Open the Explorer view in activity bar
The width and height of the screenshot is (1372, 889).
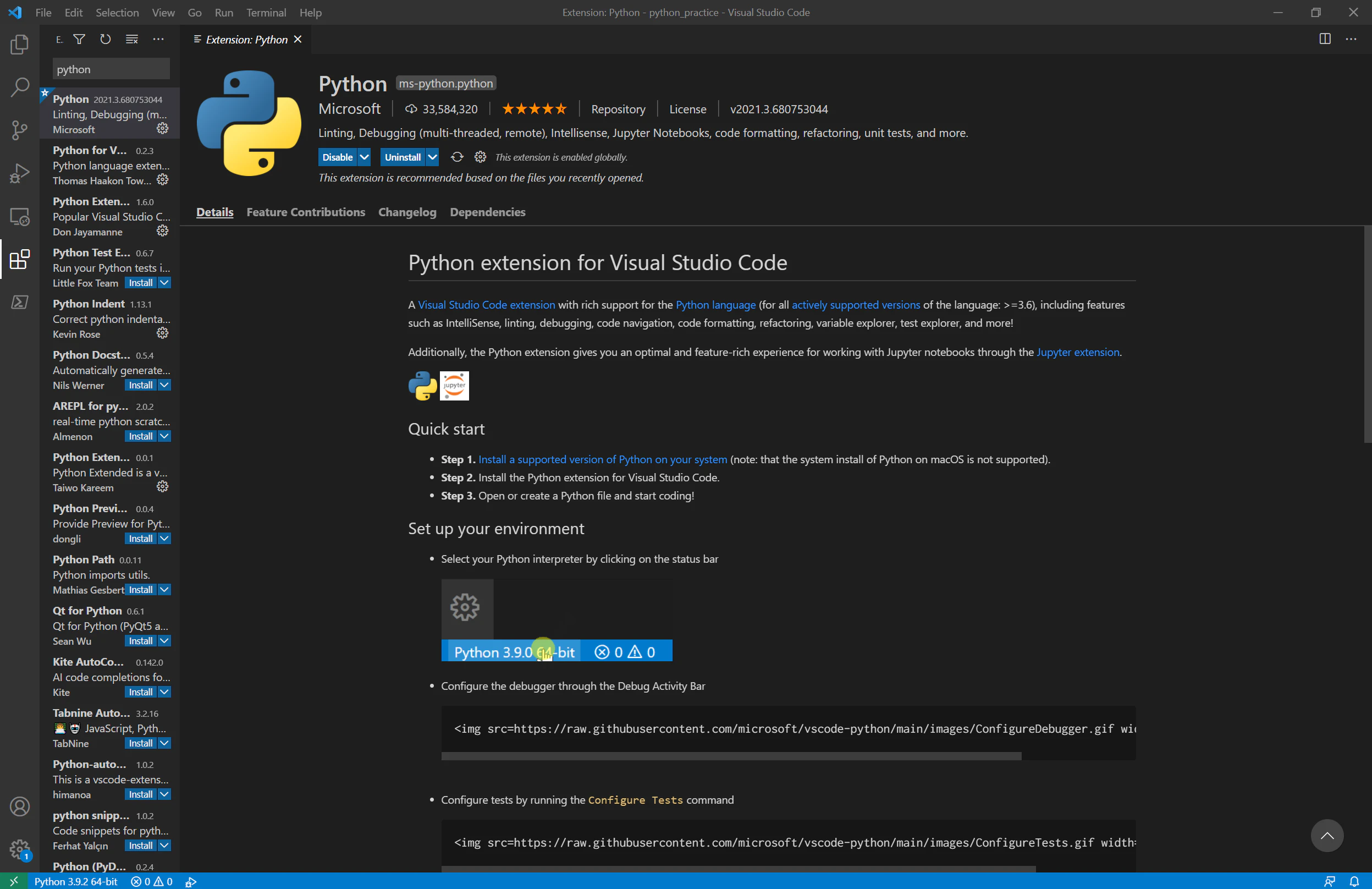tap(20, 45)
